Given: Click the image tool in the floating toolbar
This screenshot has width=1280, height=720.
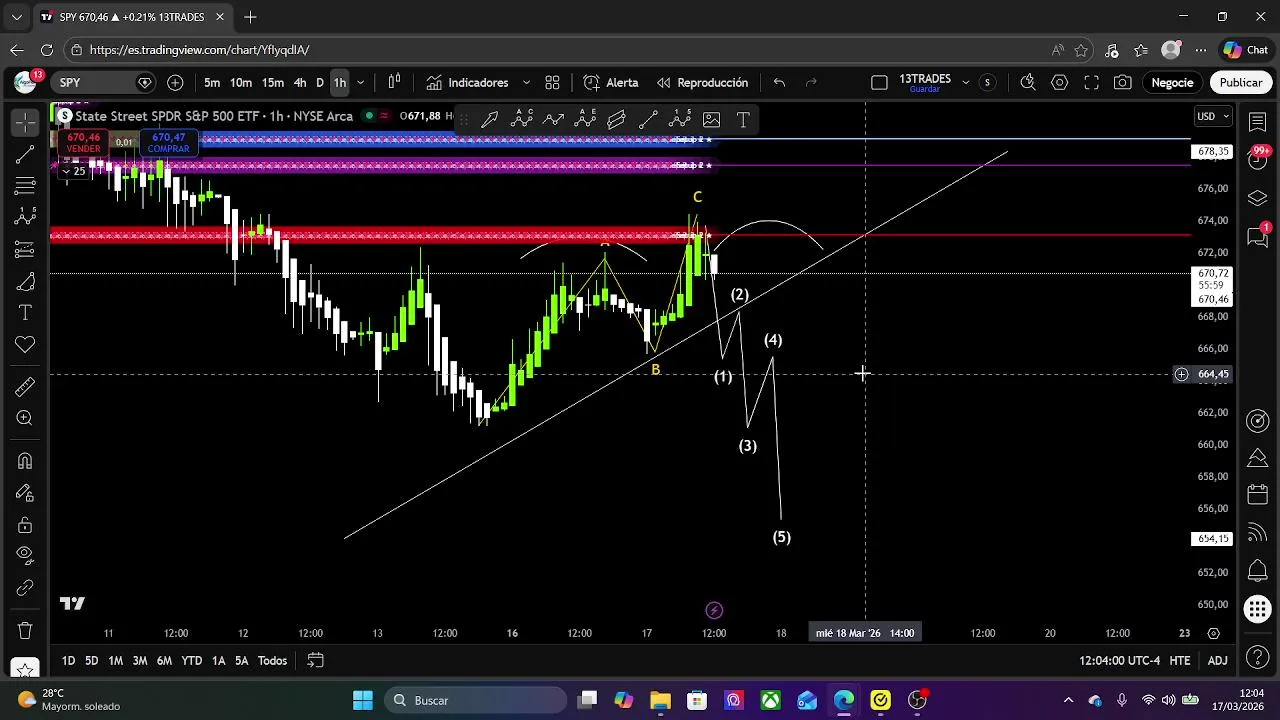Looking at the screenshot, I should [x=711, y=120].
